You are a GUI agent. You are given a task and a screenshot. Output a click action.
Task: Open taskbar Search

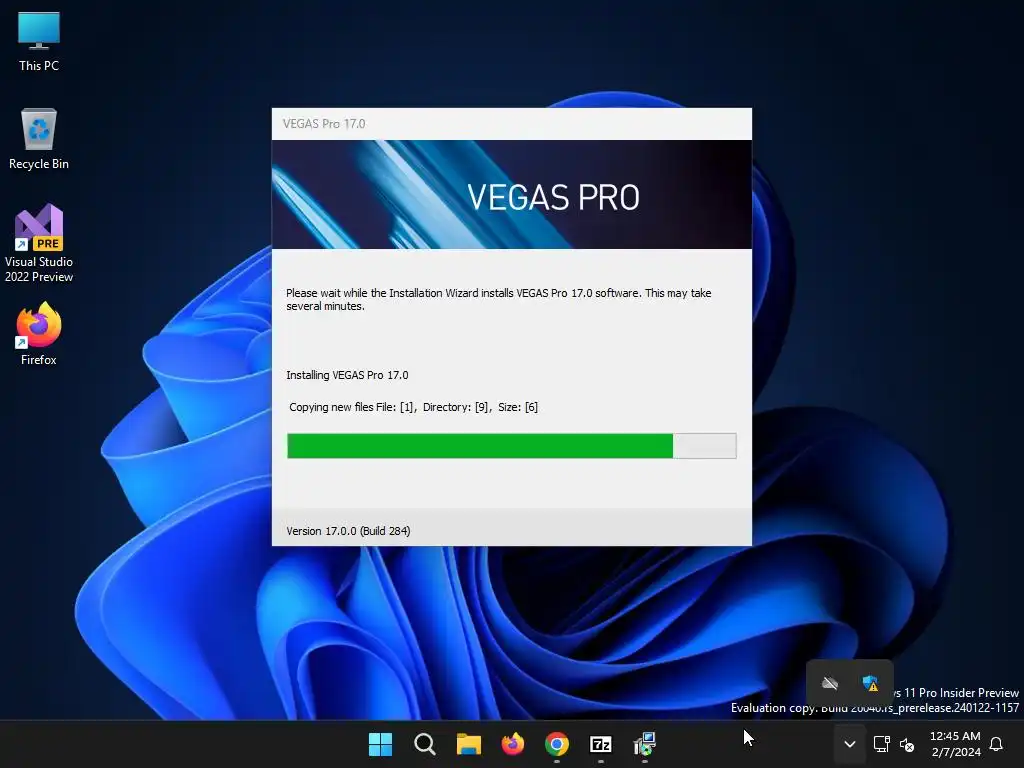(x=424, y=744)
